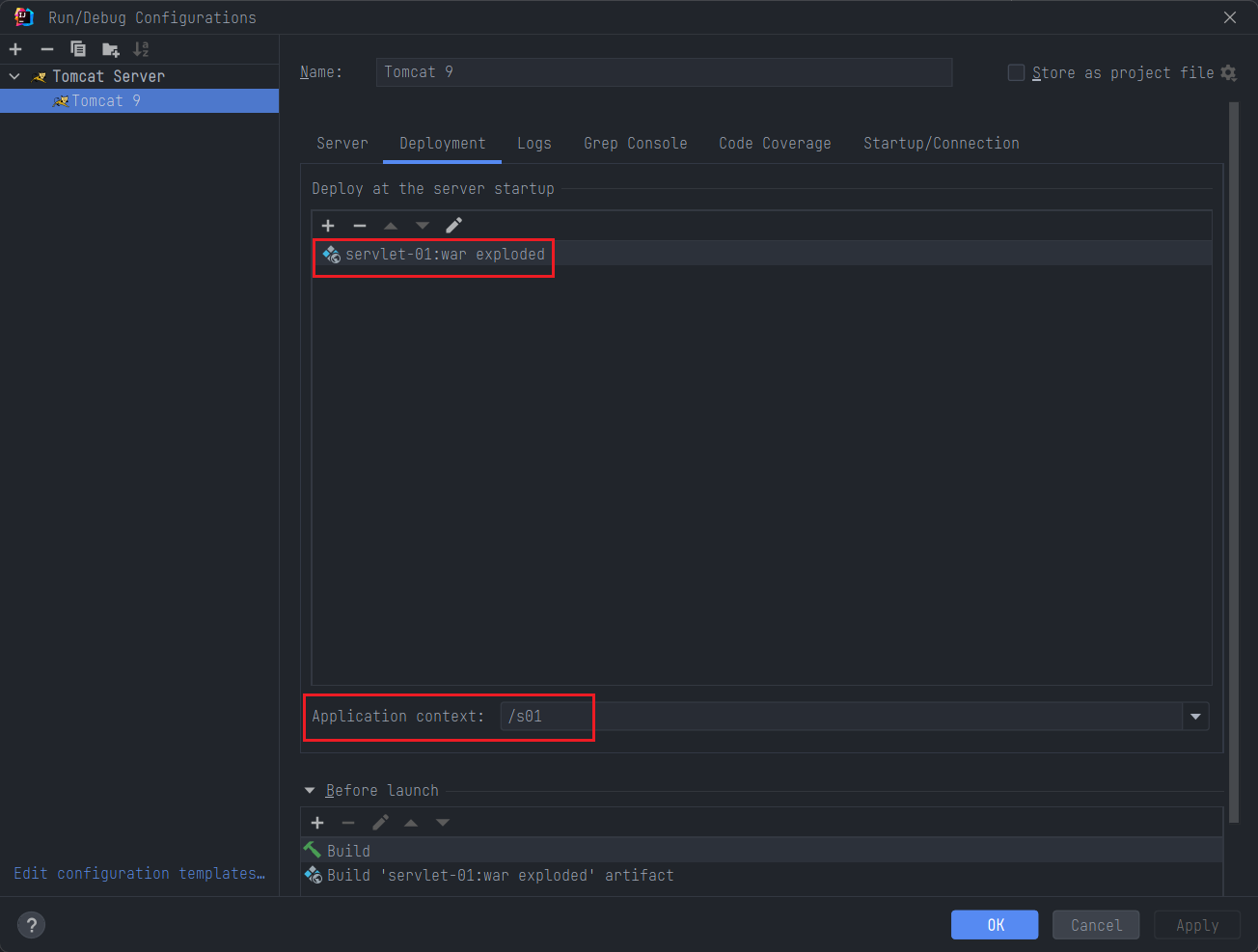Open the Logs tab
The height and width of the screenshot is (952, 1258).
(534, 143)
